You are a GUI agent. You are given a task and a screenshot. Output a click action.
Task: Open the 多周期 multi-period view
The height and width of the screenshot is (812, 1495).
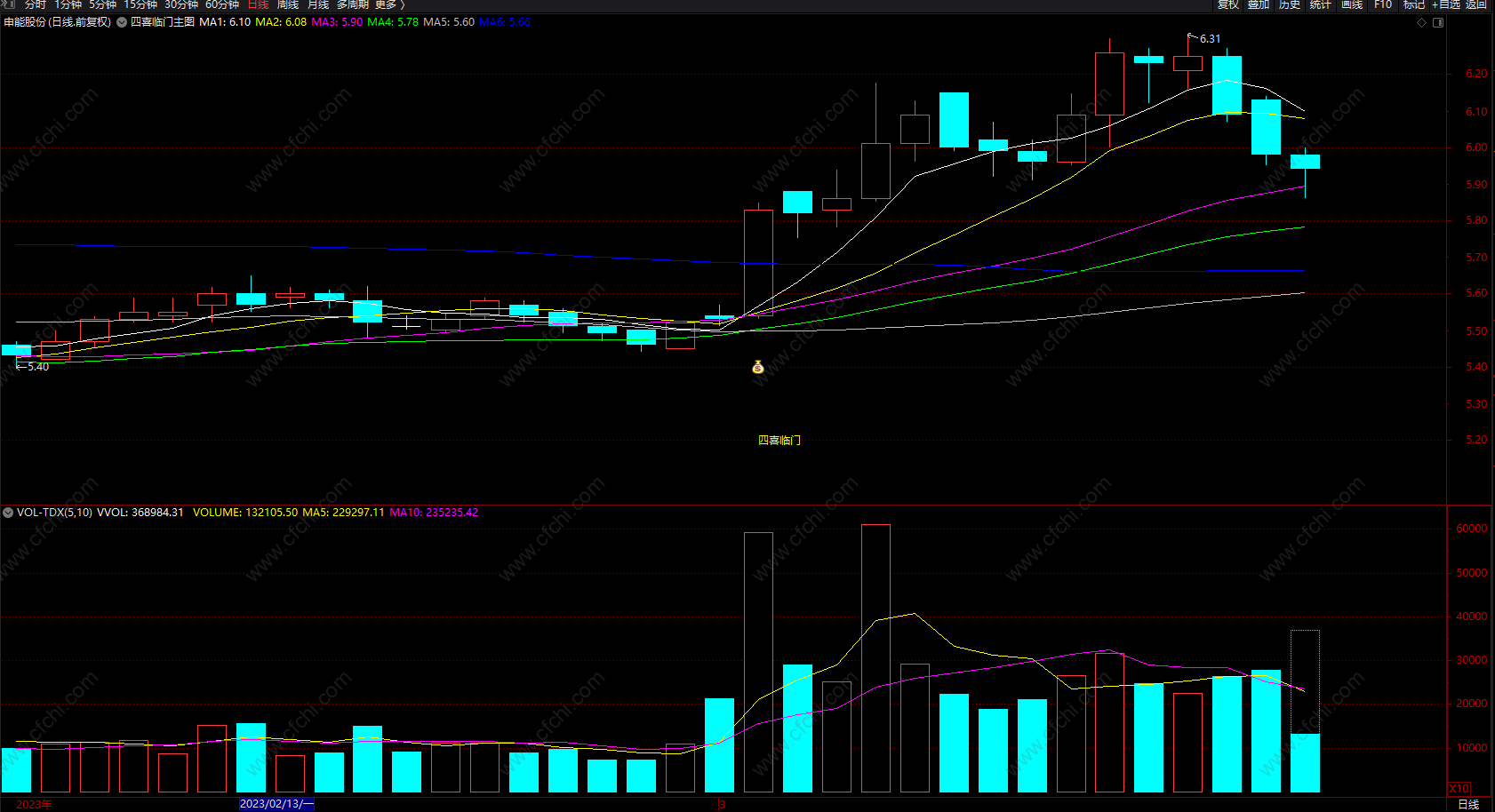tap(352, 4)
